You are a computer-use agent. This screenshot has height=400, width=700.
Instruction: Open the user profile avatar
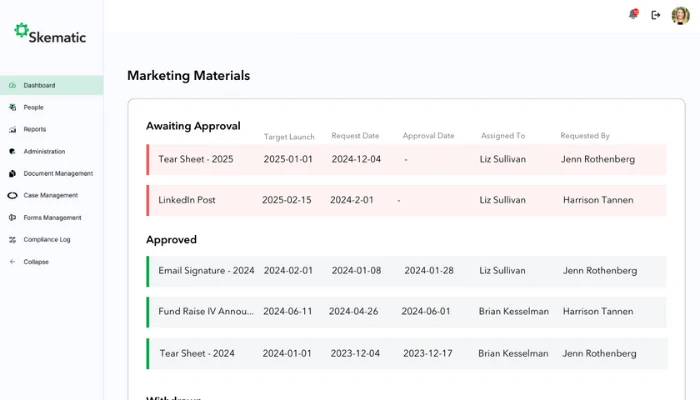pos(680,15)
